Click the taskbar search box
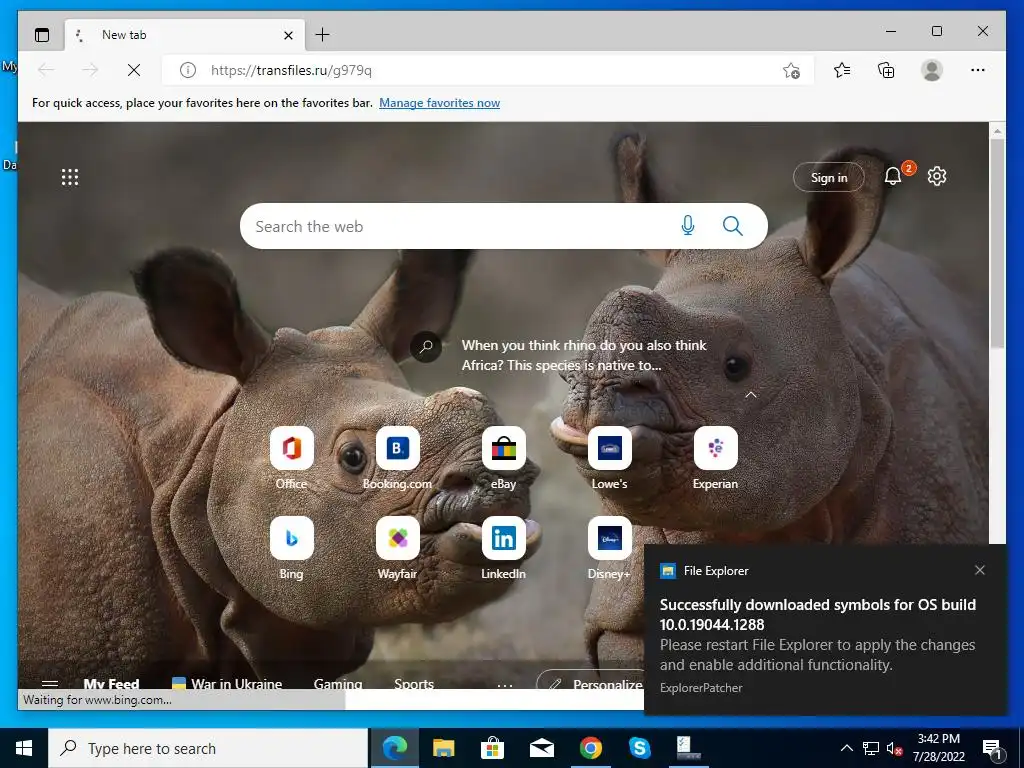The image size is (1024, 768). (x=208, y=748)
